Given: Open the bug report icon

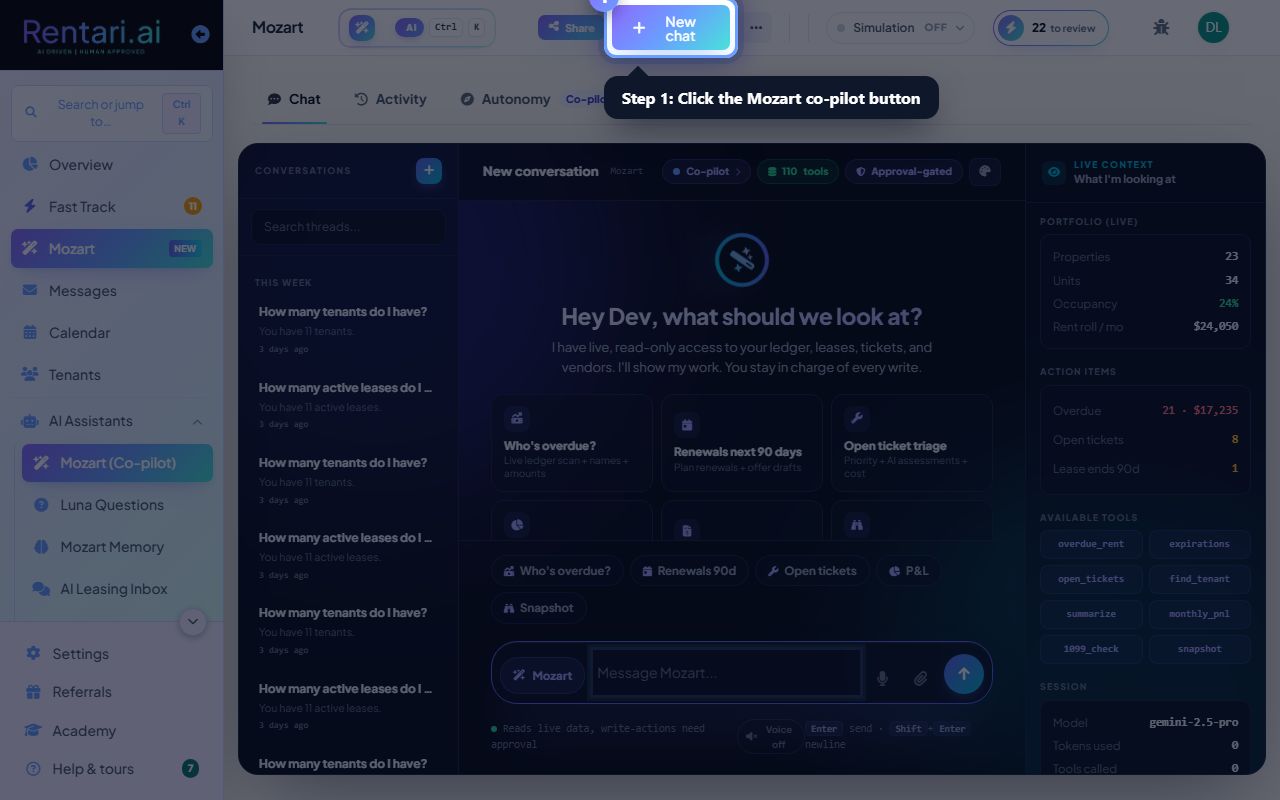Looking at the screenshot, I should click(1161, 27).
